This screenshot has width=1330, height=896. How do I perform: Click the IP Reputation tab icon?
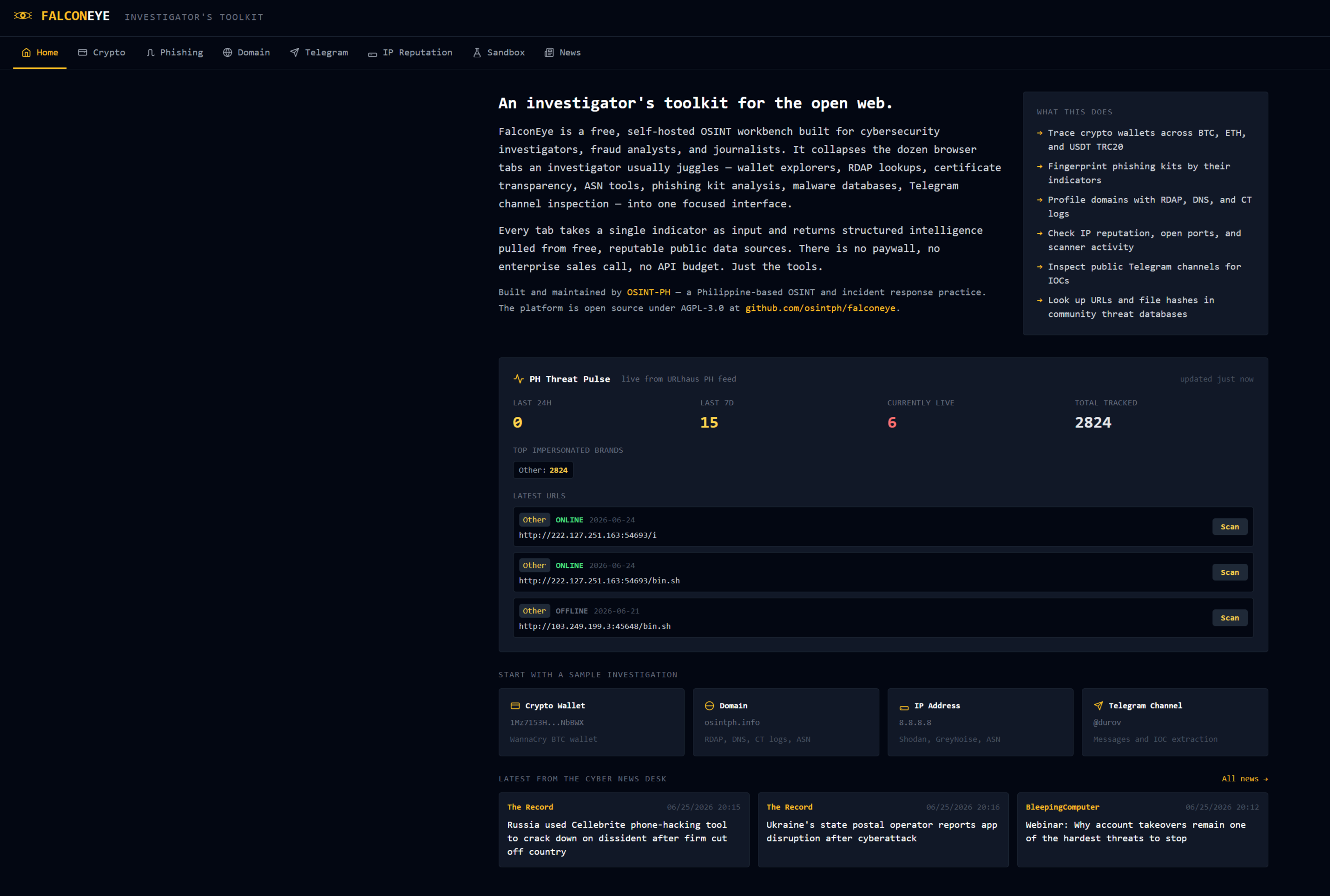[x=373, y=54]
